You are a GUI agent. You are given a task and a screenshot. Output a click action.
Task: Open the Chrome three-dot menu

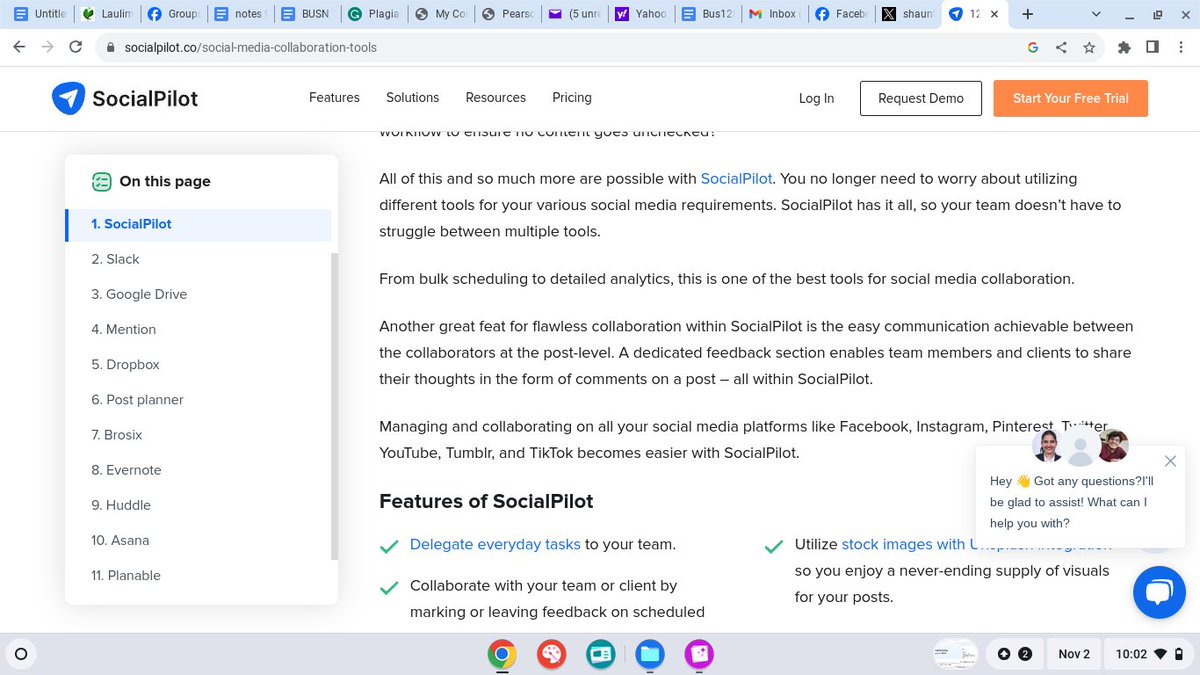click(1180, 47)
